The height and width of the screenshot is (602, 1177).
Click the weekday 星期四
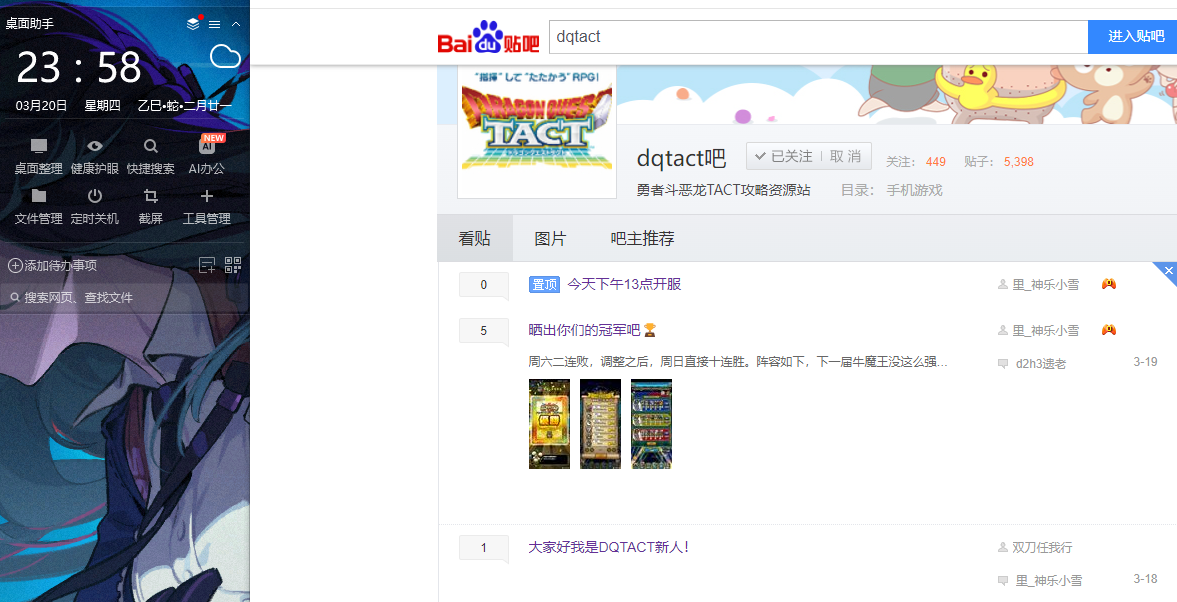[102, 106]
